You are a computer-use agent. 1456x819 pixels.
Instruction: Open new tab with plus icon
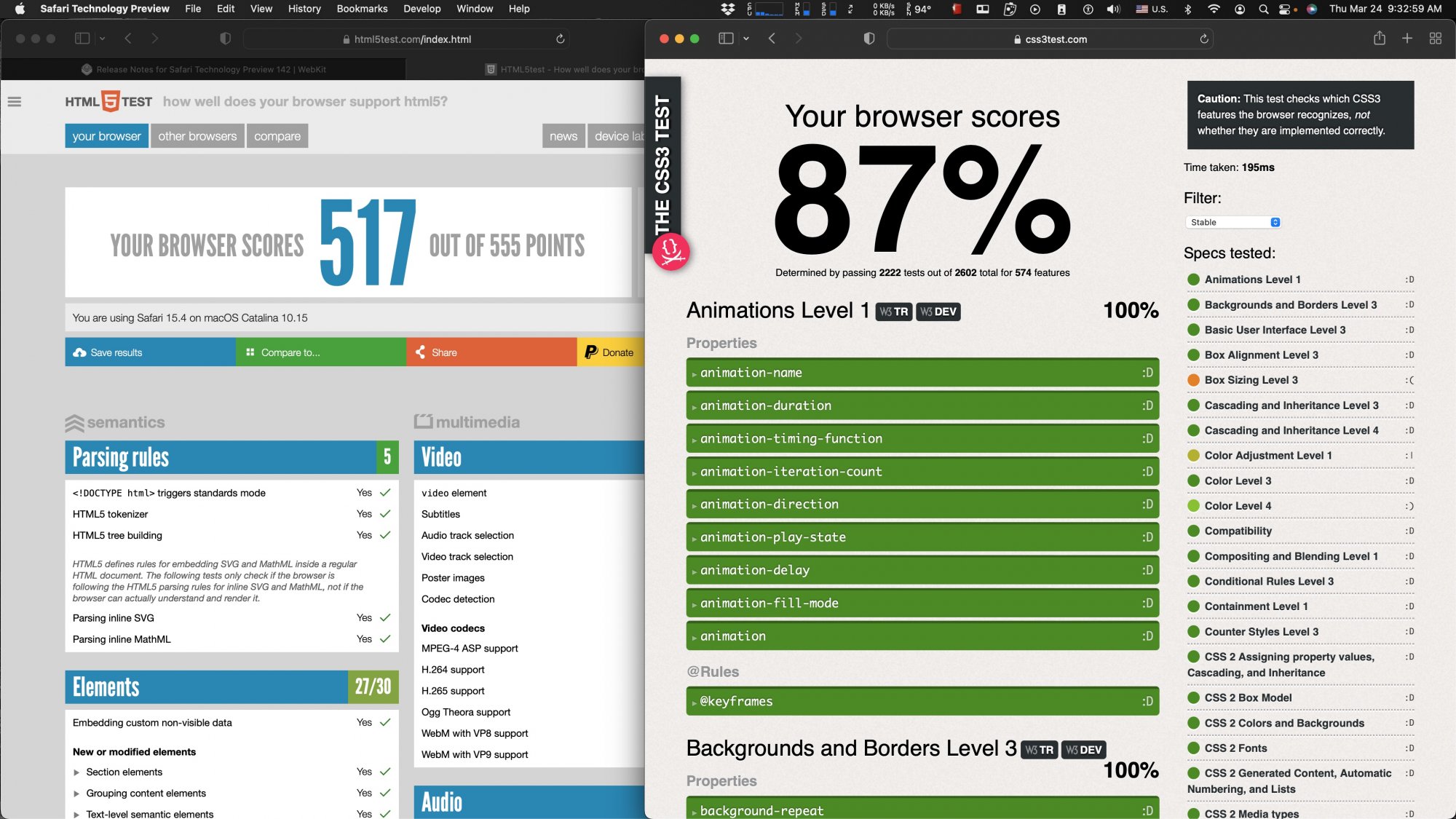pos(1406,39)
